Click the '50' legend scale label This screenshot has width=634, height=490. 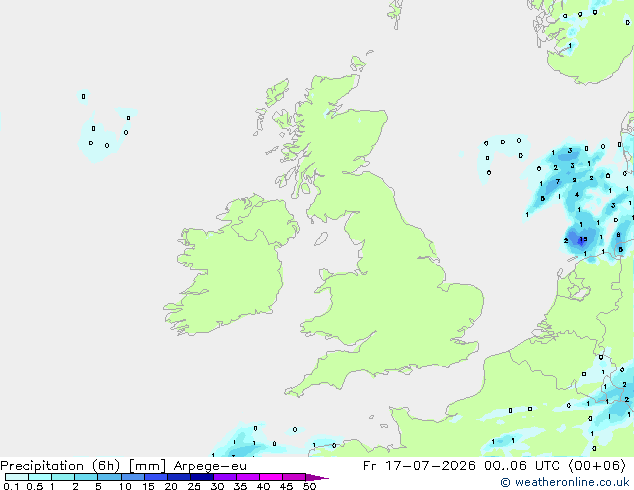pos(309,486)
